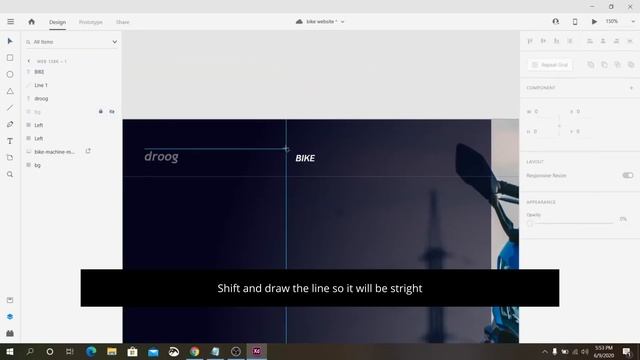Viewport: 640px width, 360px height.
Task: Add a component with the plus button
Action: [631, 88]
